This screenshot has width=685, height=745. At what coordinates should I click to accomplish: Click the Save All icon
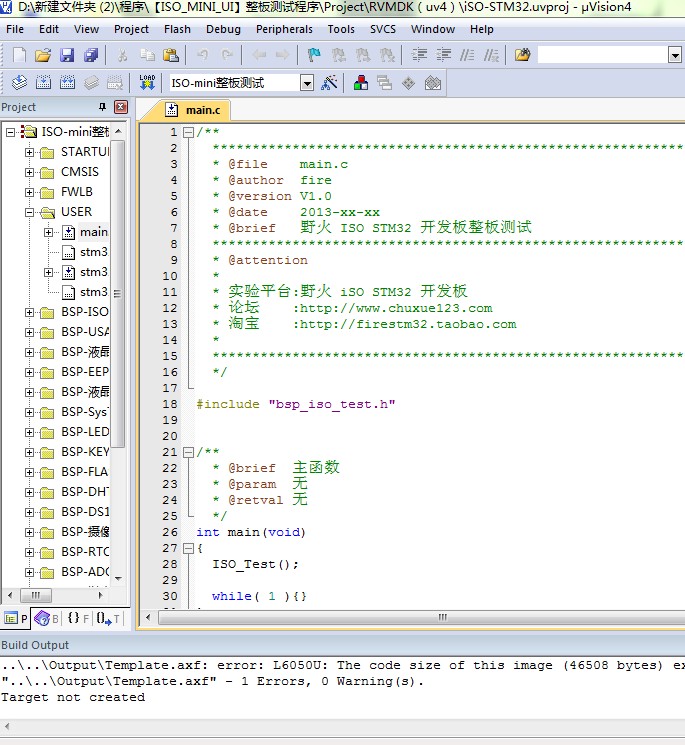[90, 55]
